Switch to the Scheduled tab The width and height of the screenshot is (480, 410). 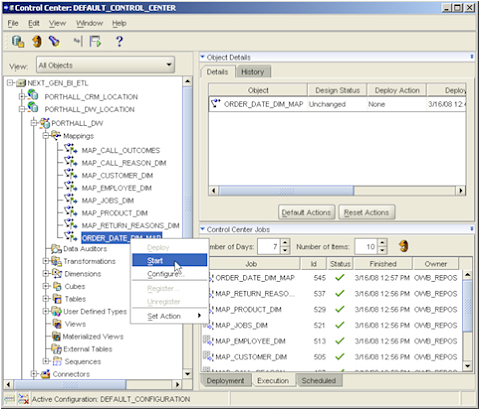click(319, 381)
